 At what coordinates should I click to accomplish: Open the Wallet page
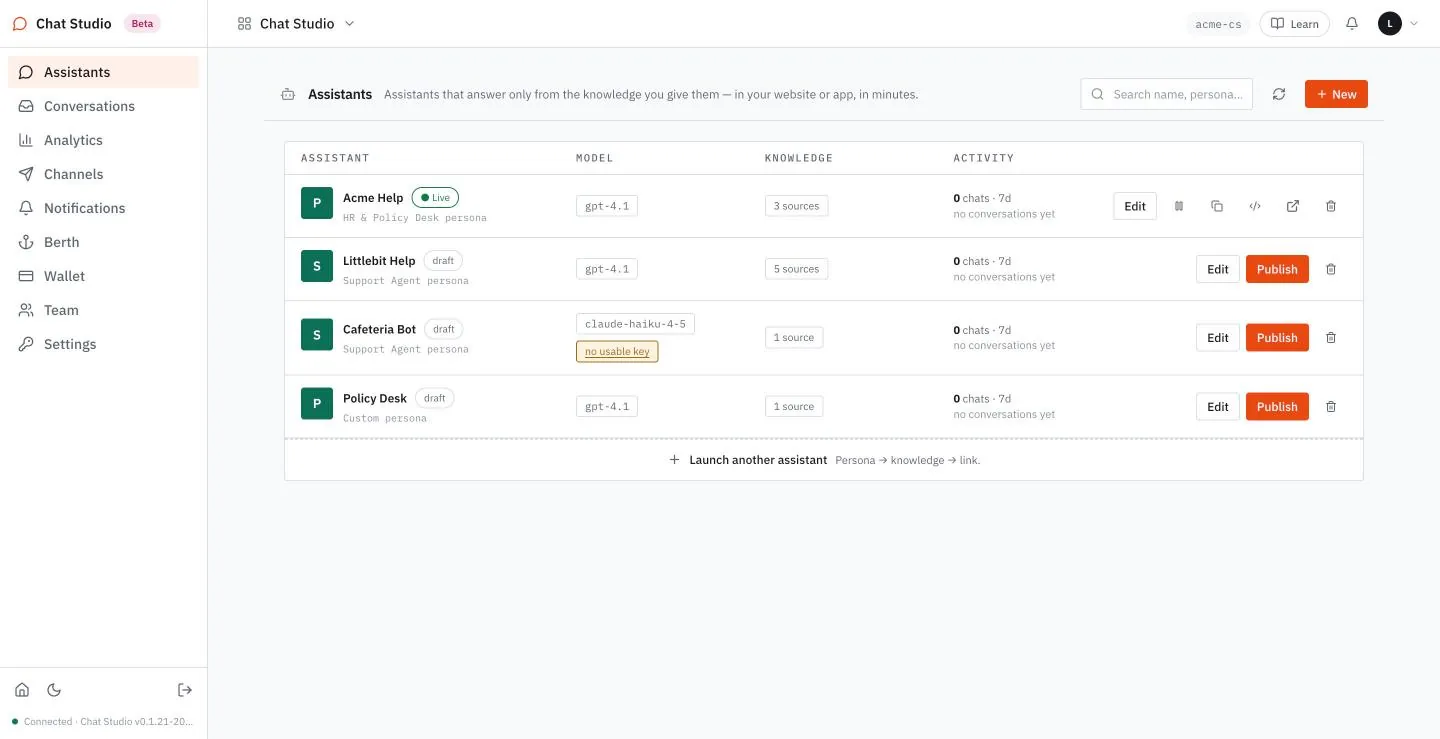104,276
